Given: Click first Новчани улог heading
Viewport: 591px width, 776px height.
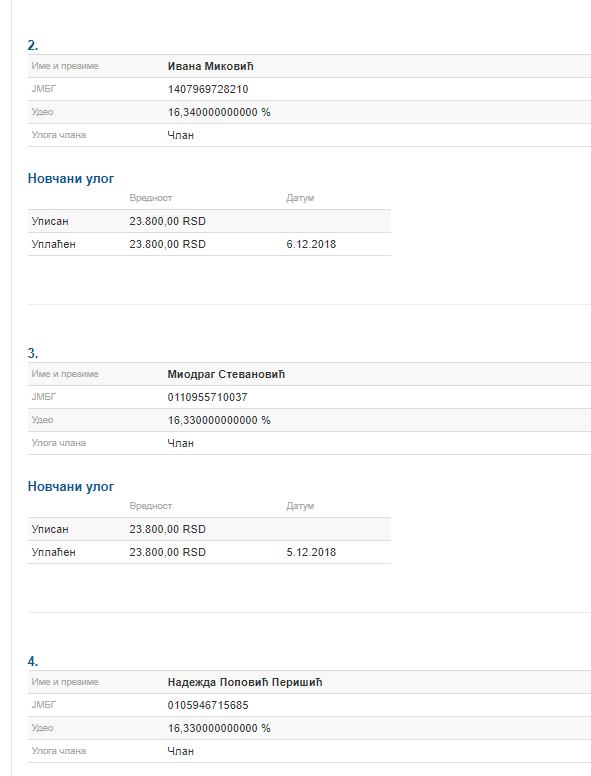Looking at the screenshot, I should point(71,179).
